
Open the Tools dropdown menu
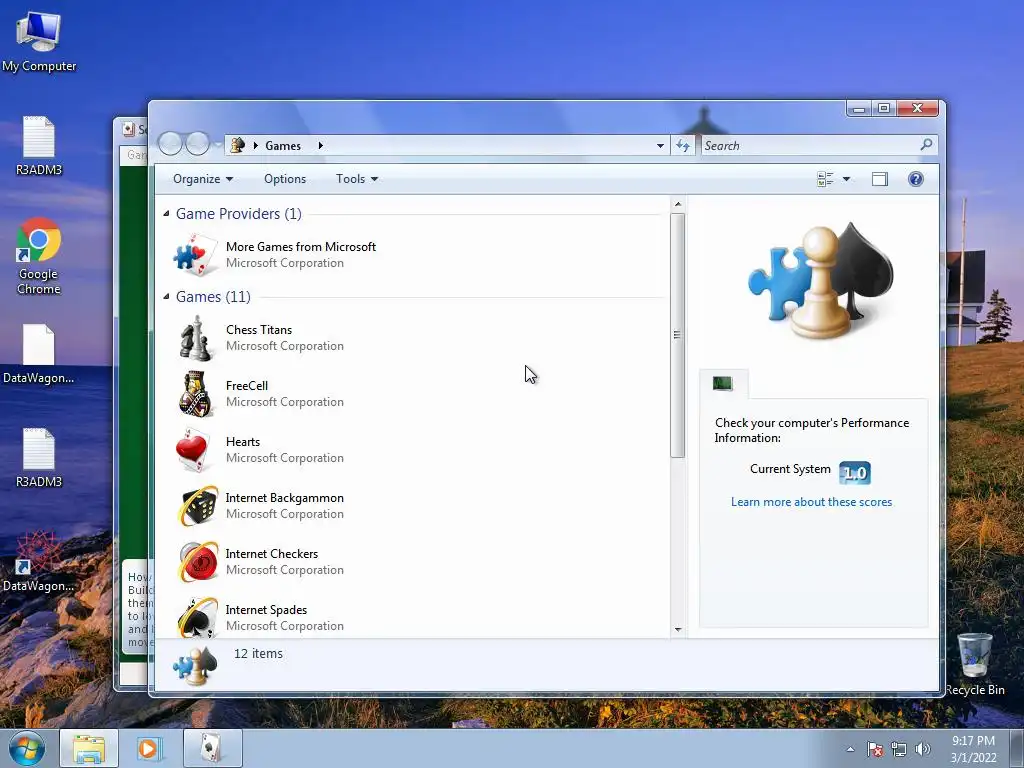[x=357, y=179]
